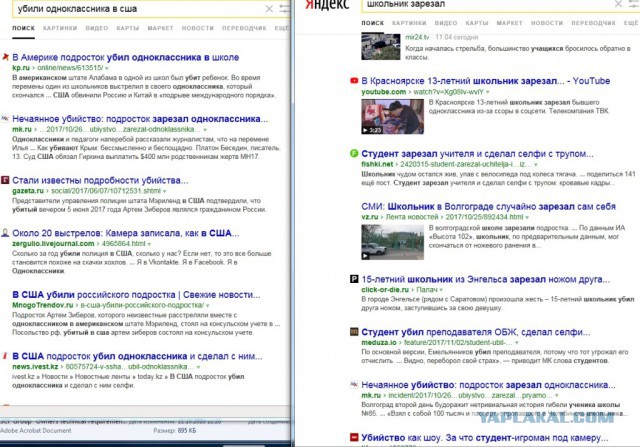Image resolution: width=640 pixels, height=447 pixels.
Task: Open 'В США убили российского подростка' result
Action: click(x=136, y=294)
